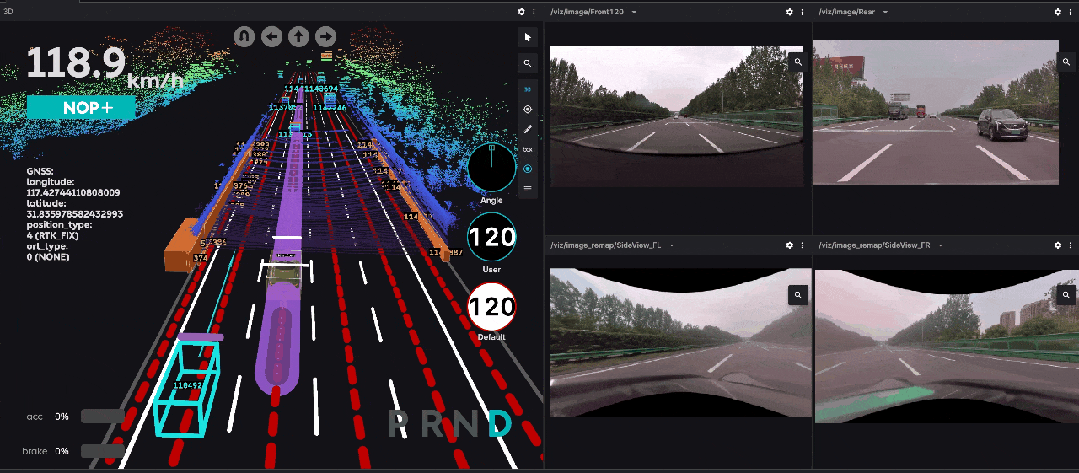The width and height of the screenshot is (1079, 473).
Task: Click the Front120 camera image
Action: (676, 116)
